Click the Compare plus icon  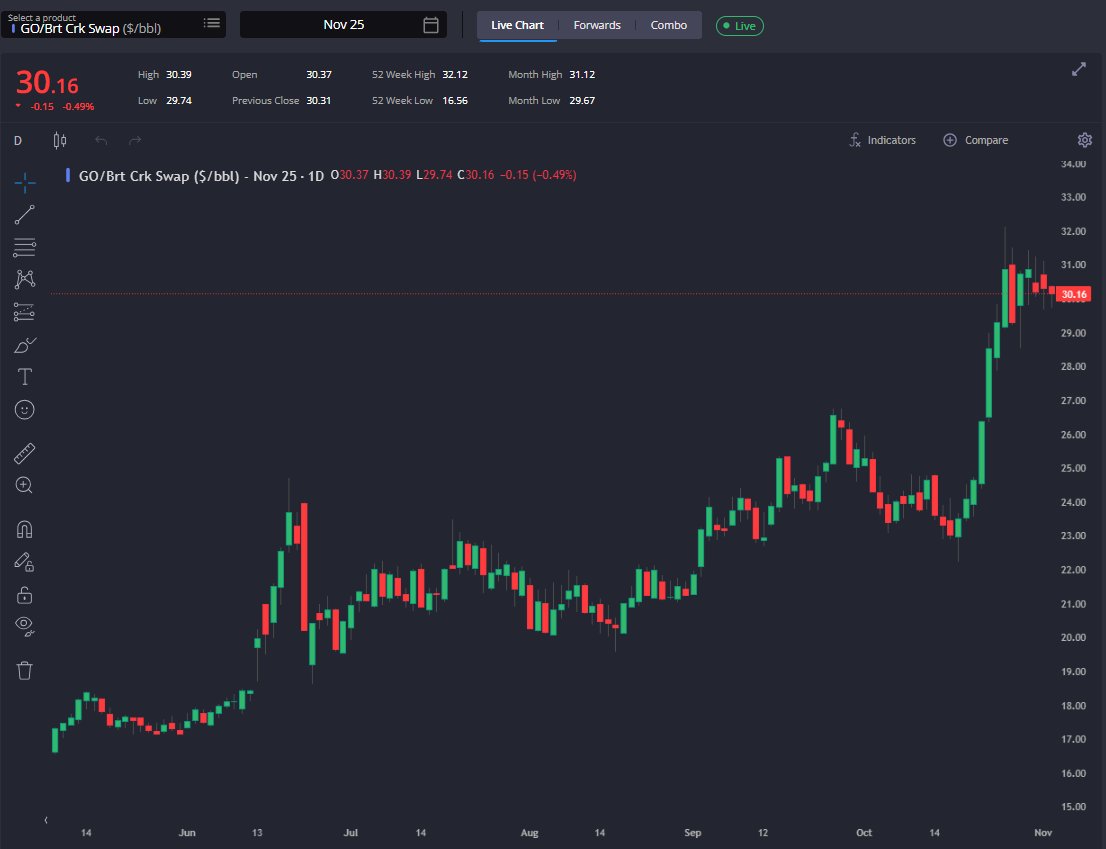coord(950,140)
